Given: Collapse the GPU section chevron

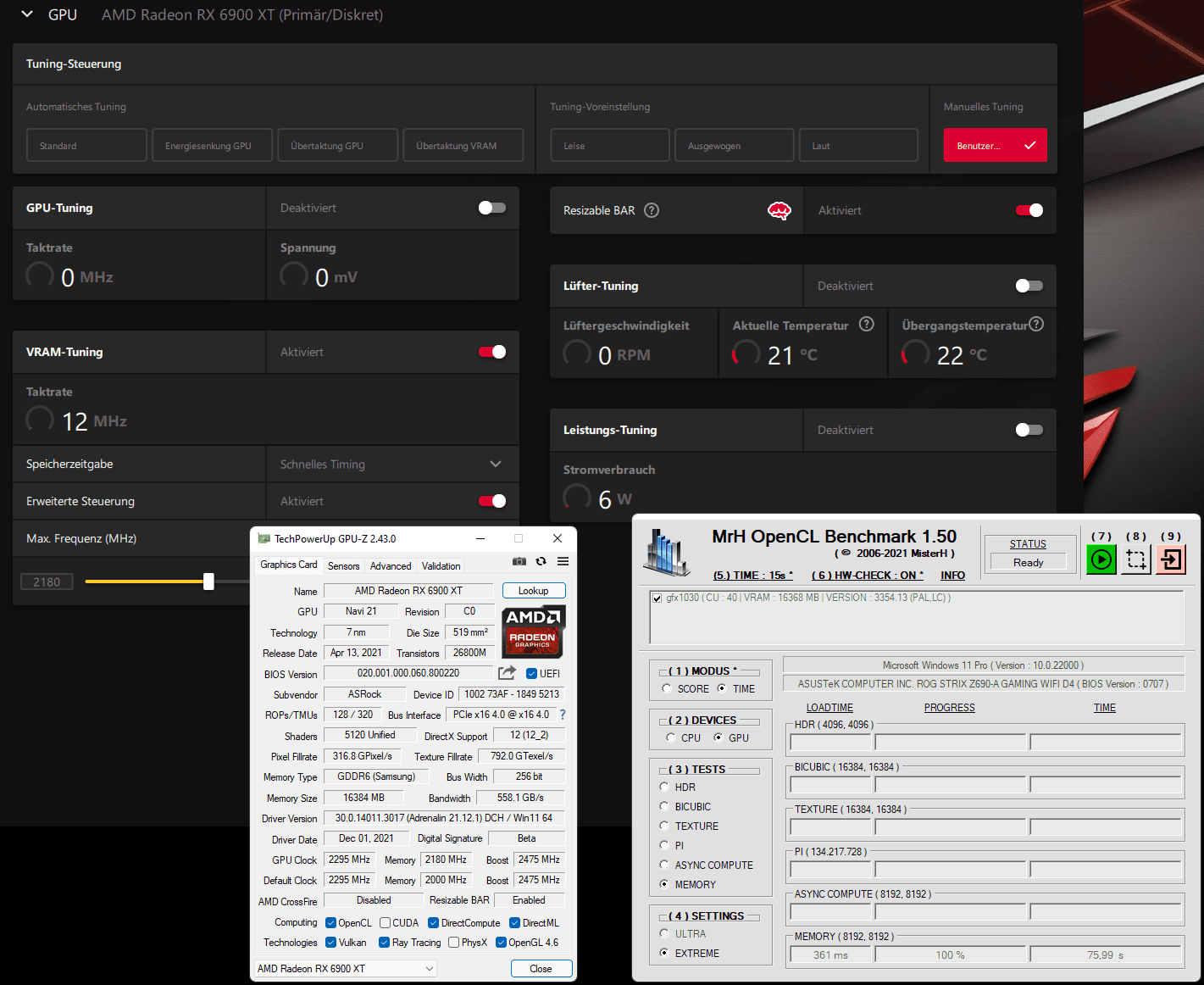Looking at the screenshot, I should (x=27, y=14).
